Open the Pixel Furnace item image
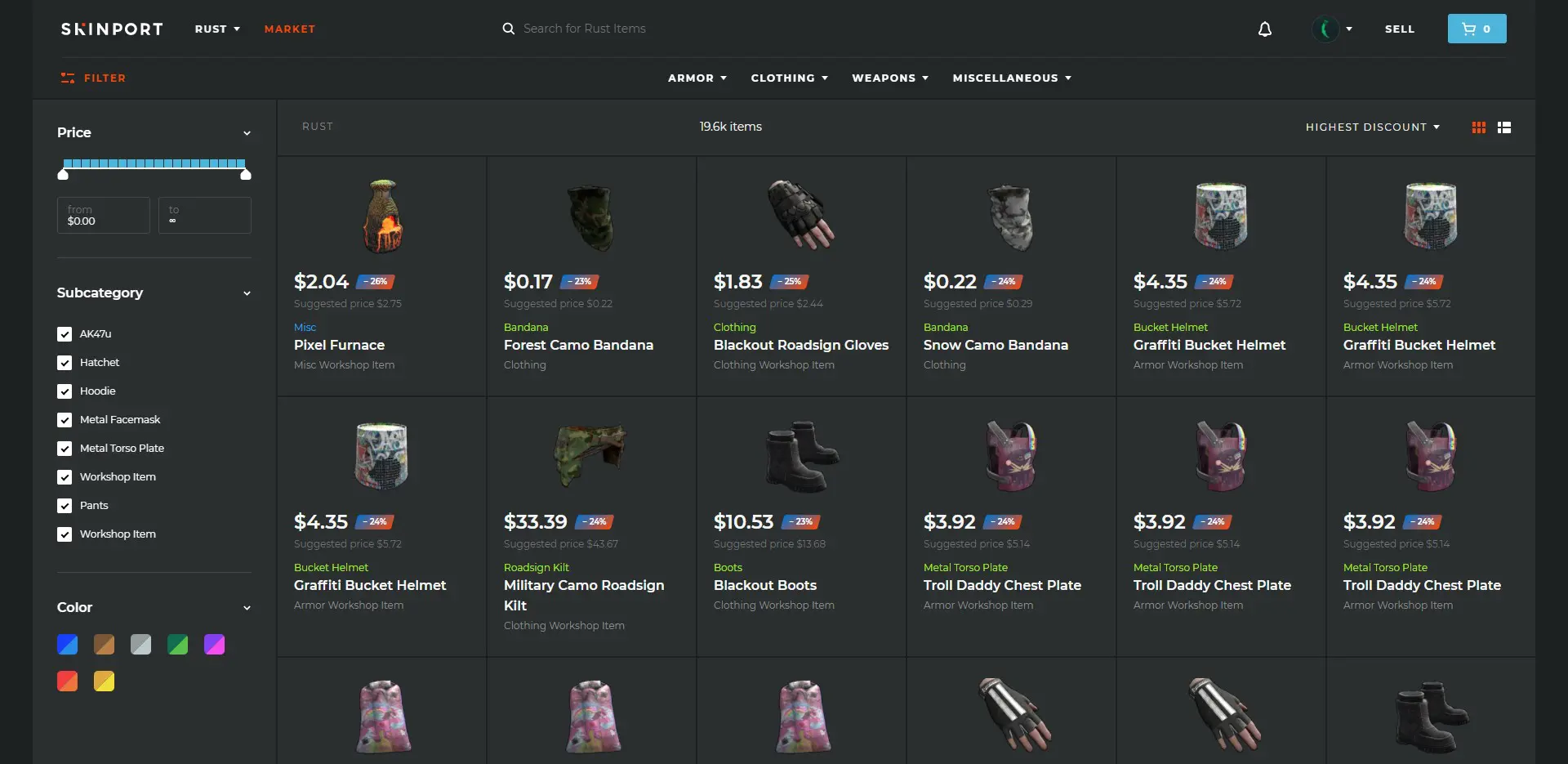1568x764 pixels. pyautogui.click(x=382, y=216)
